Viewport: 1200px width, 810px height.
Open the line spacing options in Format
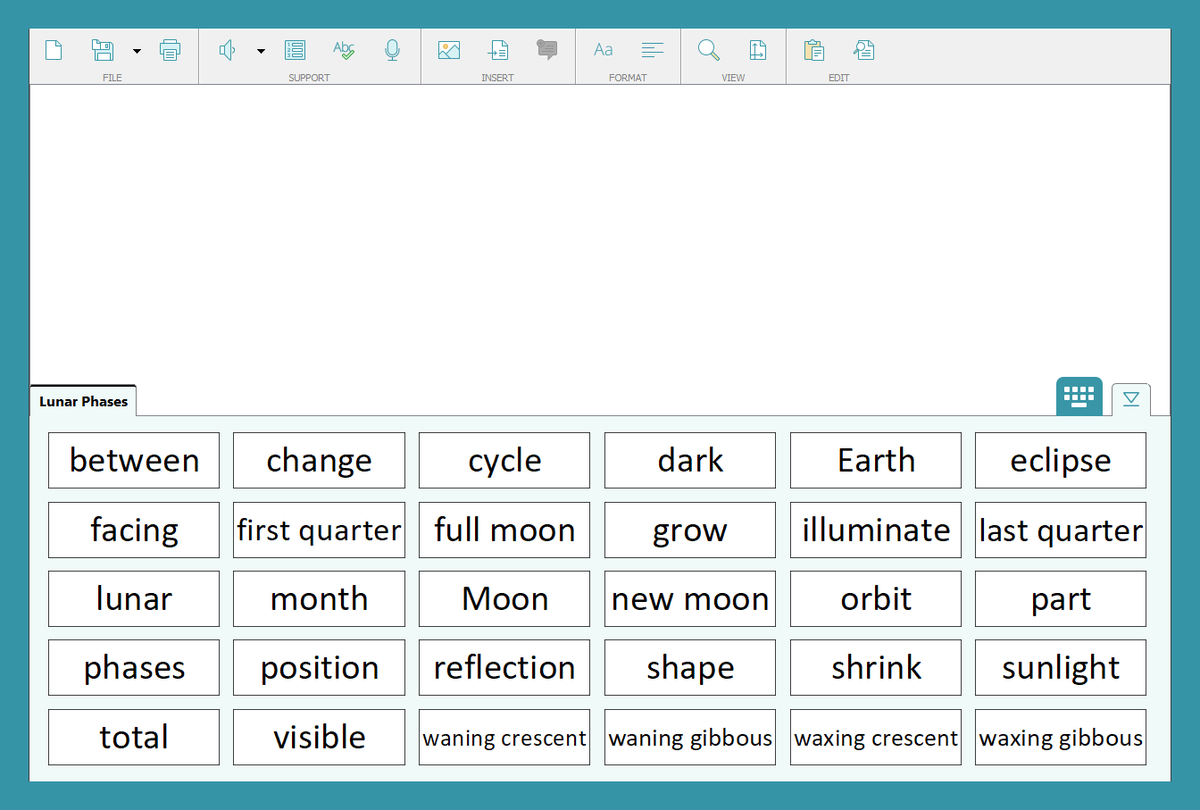point(652,49)
